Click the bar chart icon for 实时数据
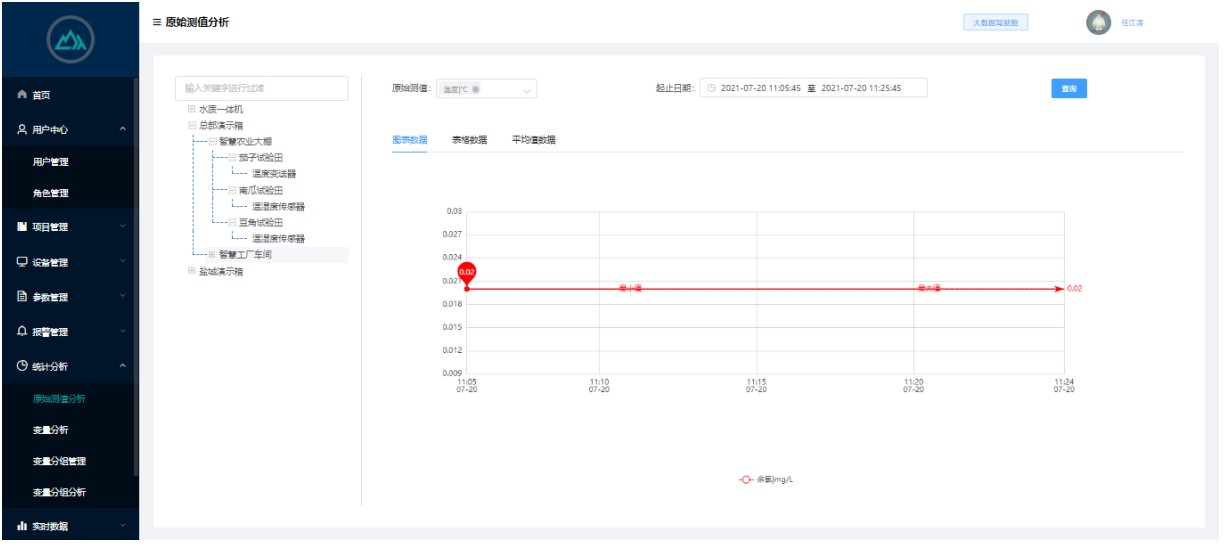Viewport: 1230px width, 546px height. [x=22, y=526]
